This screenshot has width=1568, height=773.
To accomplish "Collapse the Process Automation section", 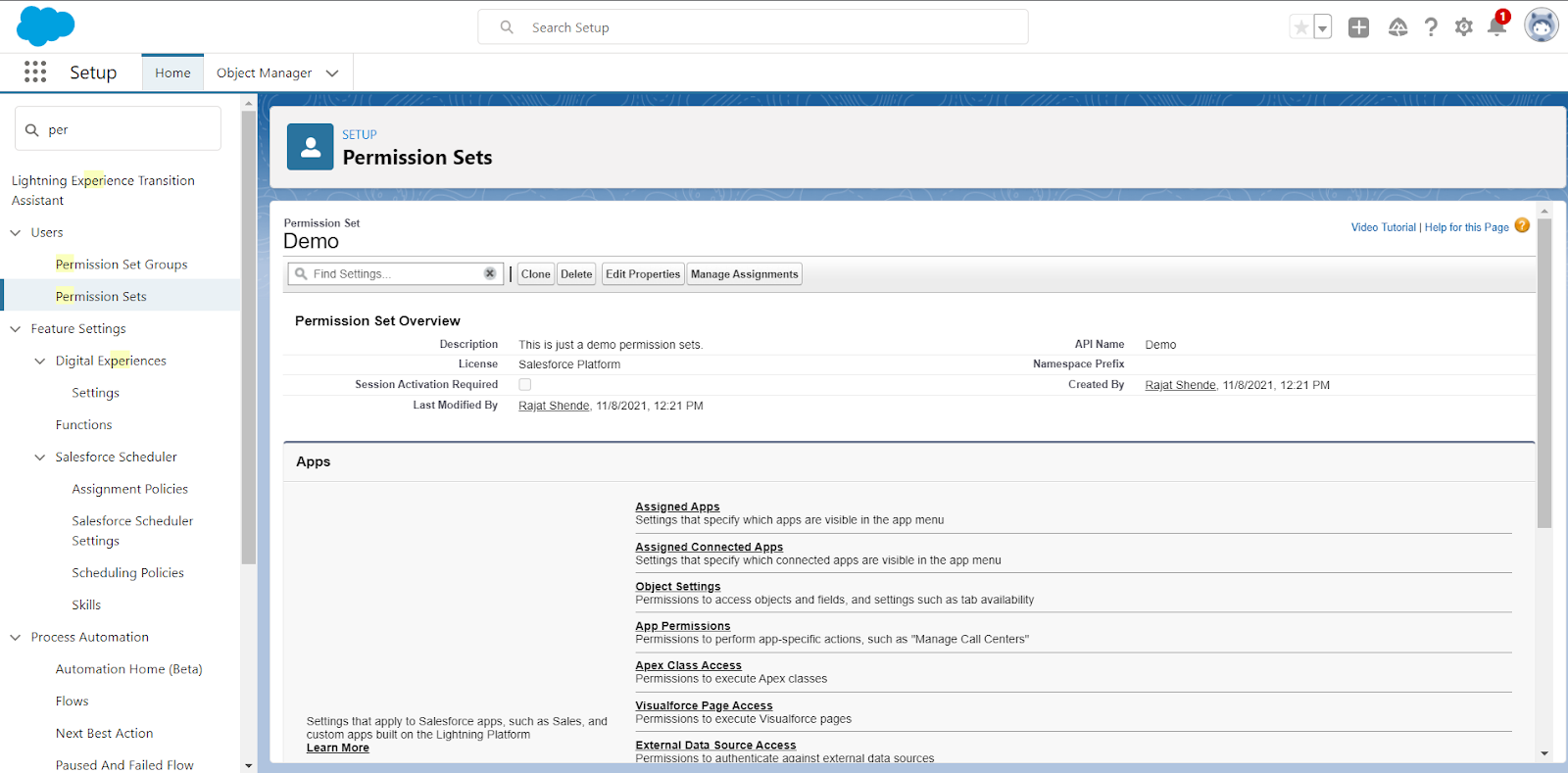I will (x=16, y=637).
